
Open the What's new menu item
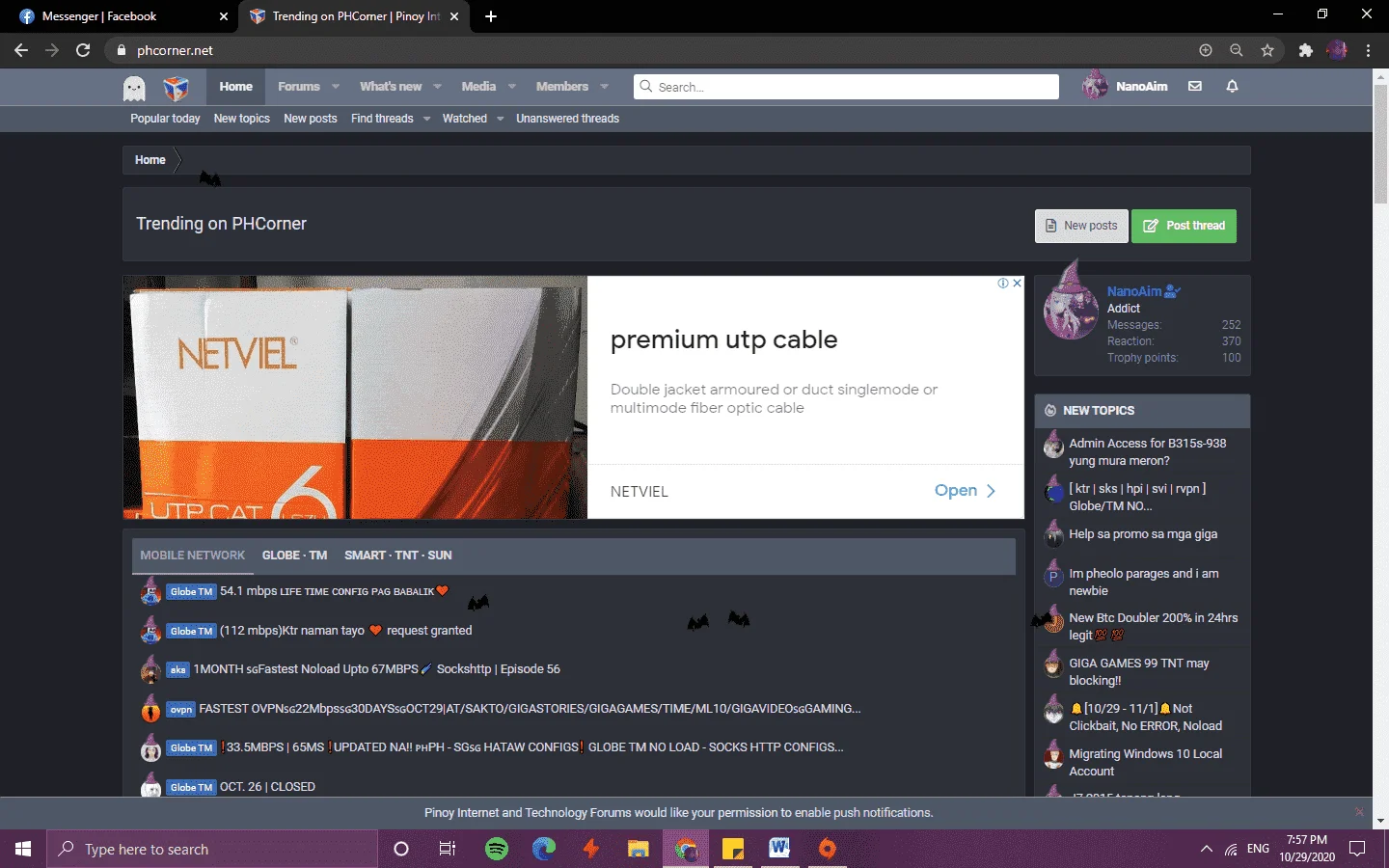pos(391,87)
